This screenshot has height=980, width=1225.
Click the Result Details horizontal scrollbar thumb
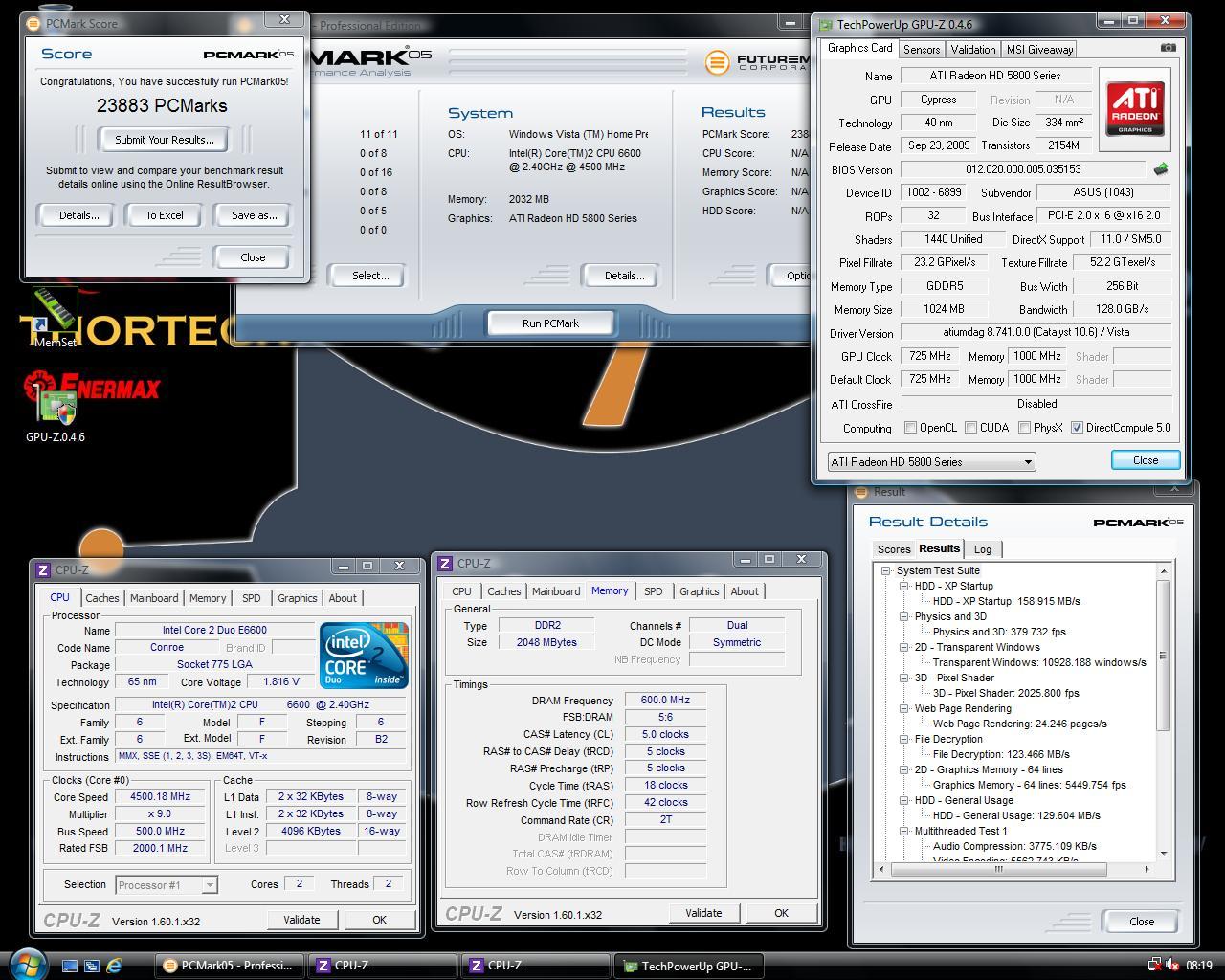tap(998, 870)
